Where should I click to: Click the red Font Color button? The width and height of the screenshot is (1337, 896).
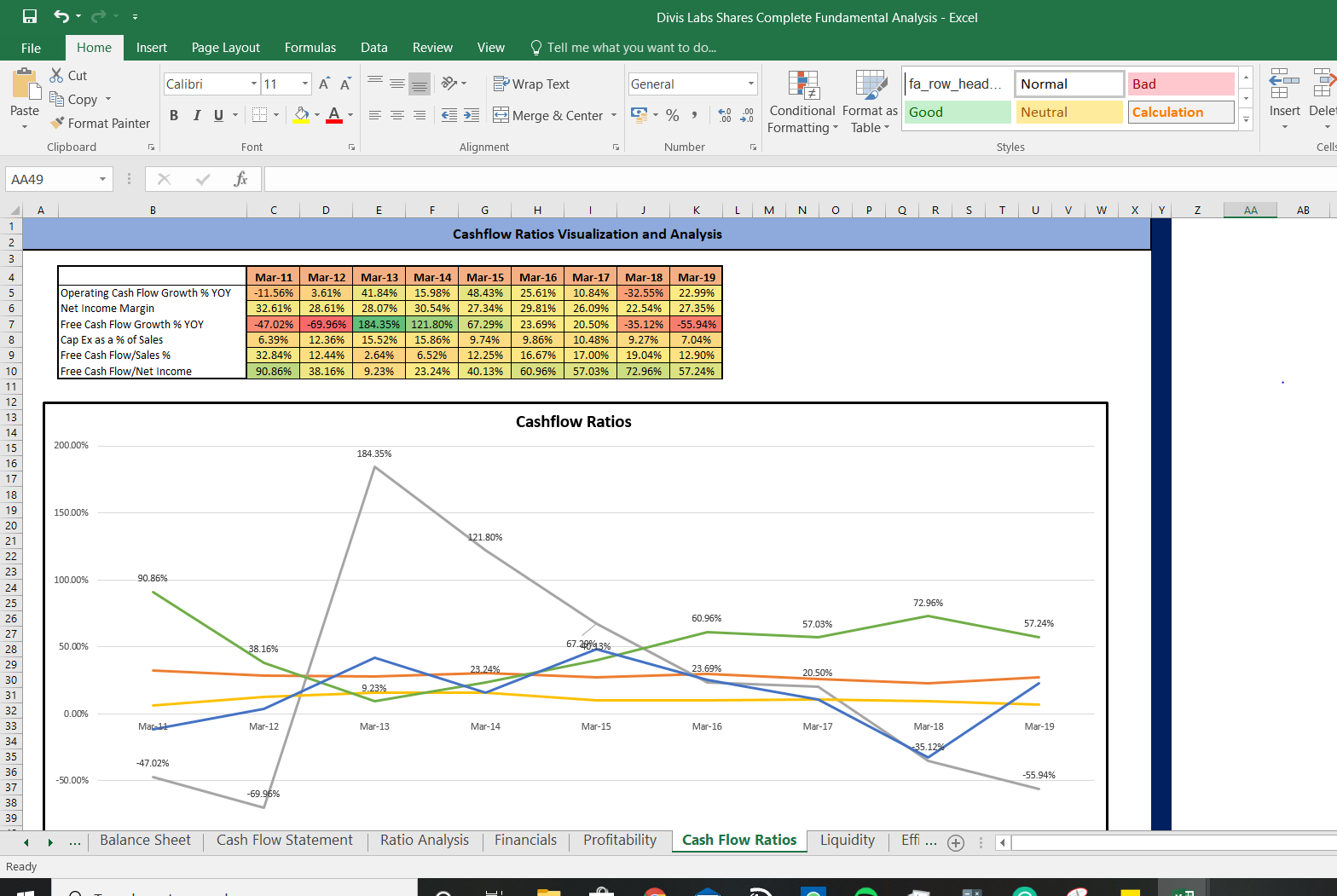[x=334, y=114]
